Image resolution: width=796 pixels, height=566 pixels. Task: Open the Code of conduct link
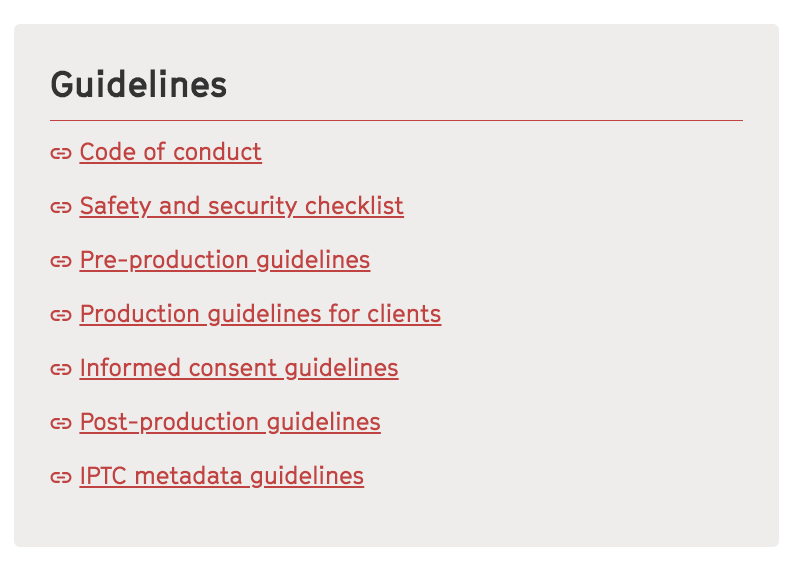click(171, 152)
